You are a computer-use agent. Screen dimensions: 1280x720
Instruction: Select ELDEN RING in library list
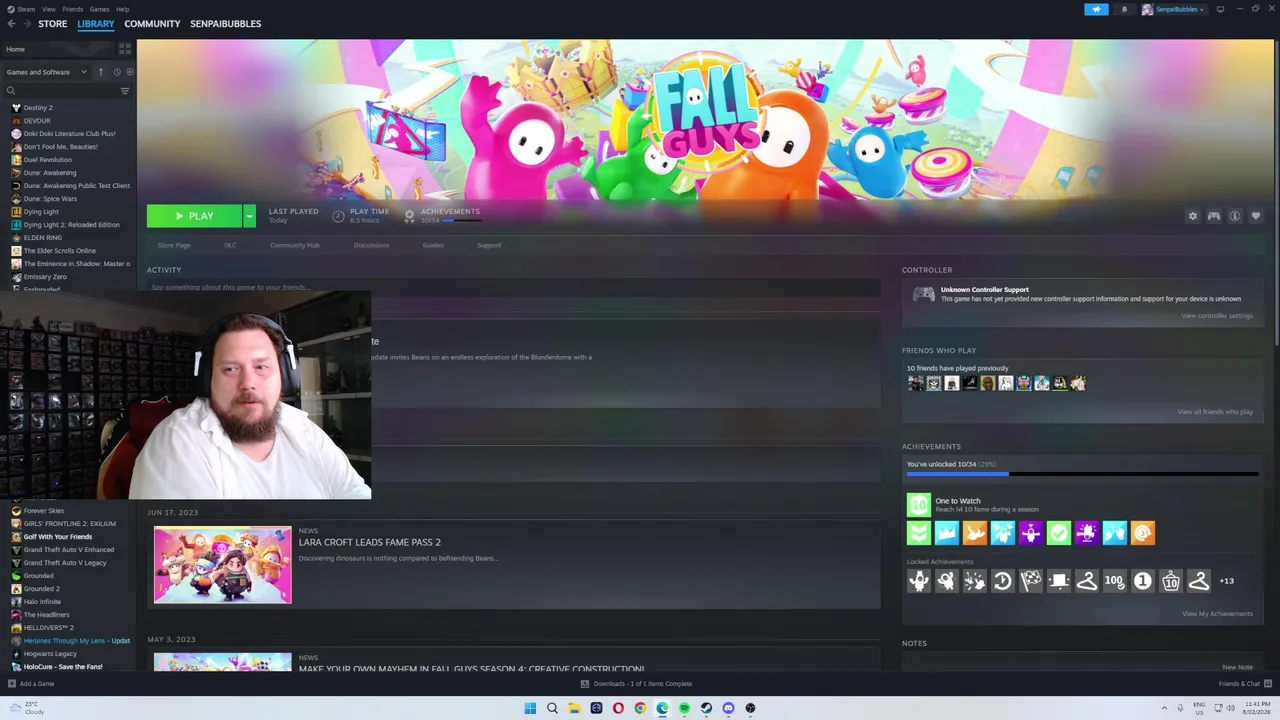pos(43,238)
